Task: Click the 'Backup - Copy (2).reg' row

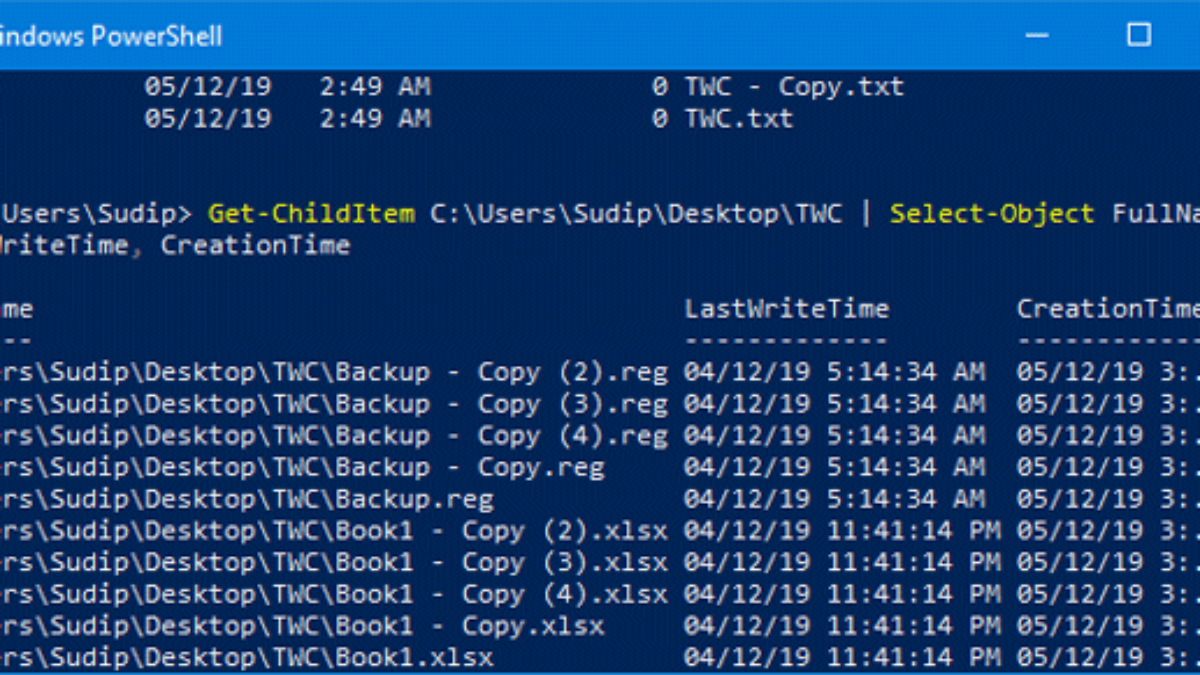Action: click(x=333, y=373)
